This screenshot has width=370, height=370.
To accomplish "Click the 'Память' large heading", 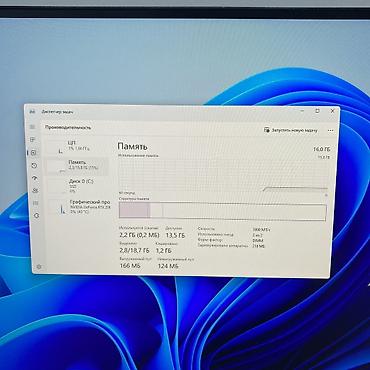I will point(133,146).
